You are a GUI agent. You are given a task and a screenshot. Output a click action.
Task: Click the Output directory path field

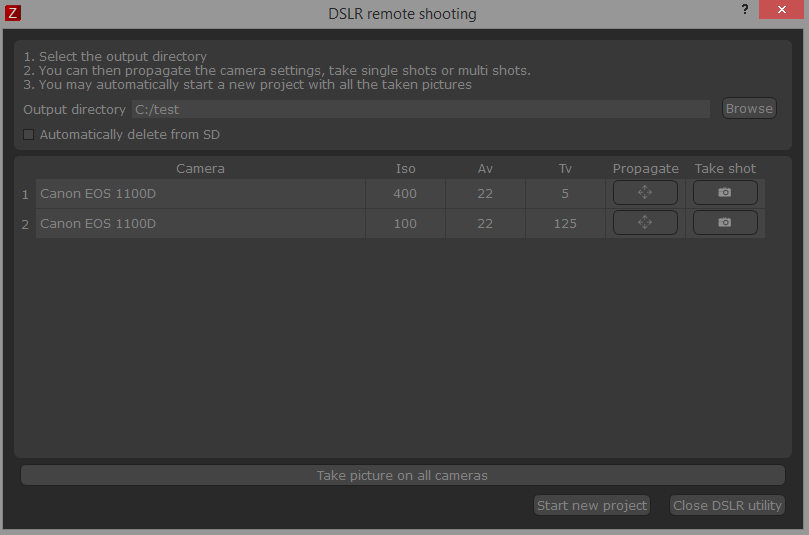click(420, 109)
